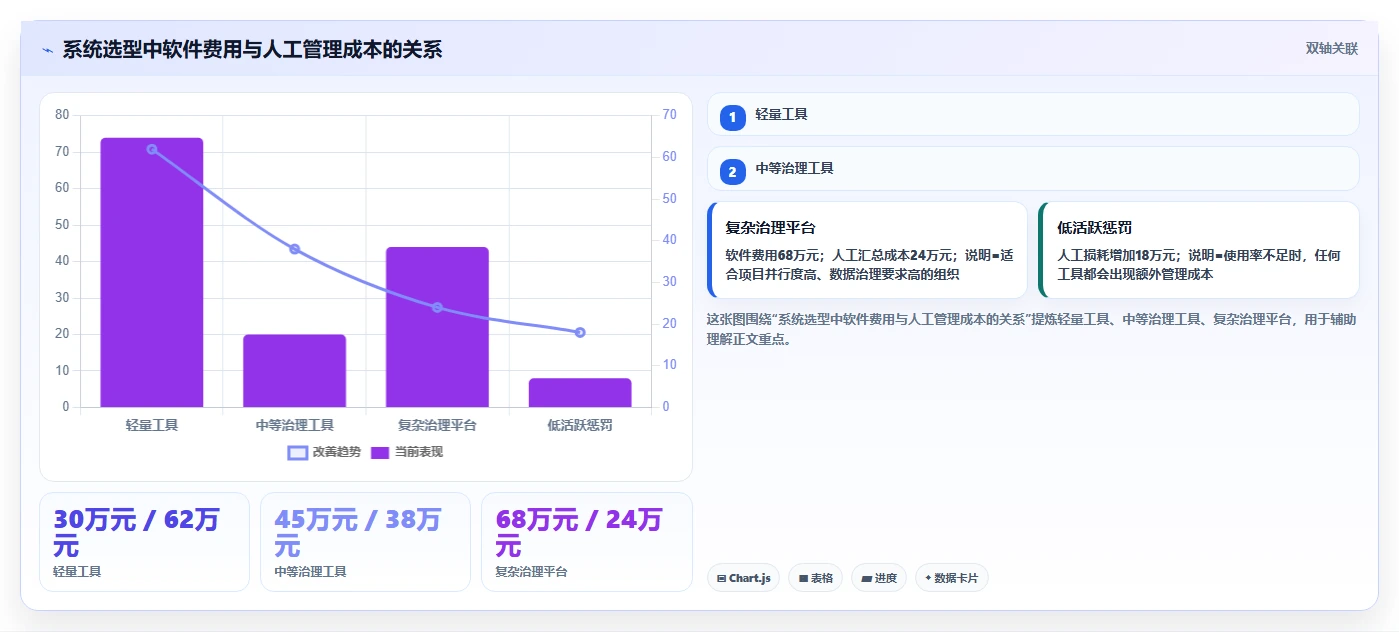Click the 进度 tag
The image size is (1399, 632).
[879, 578]
